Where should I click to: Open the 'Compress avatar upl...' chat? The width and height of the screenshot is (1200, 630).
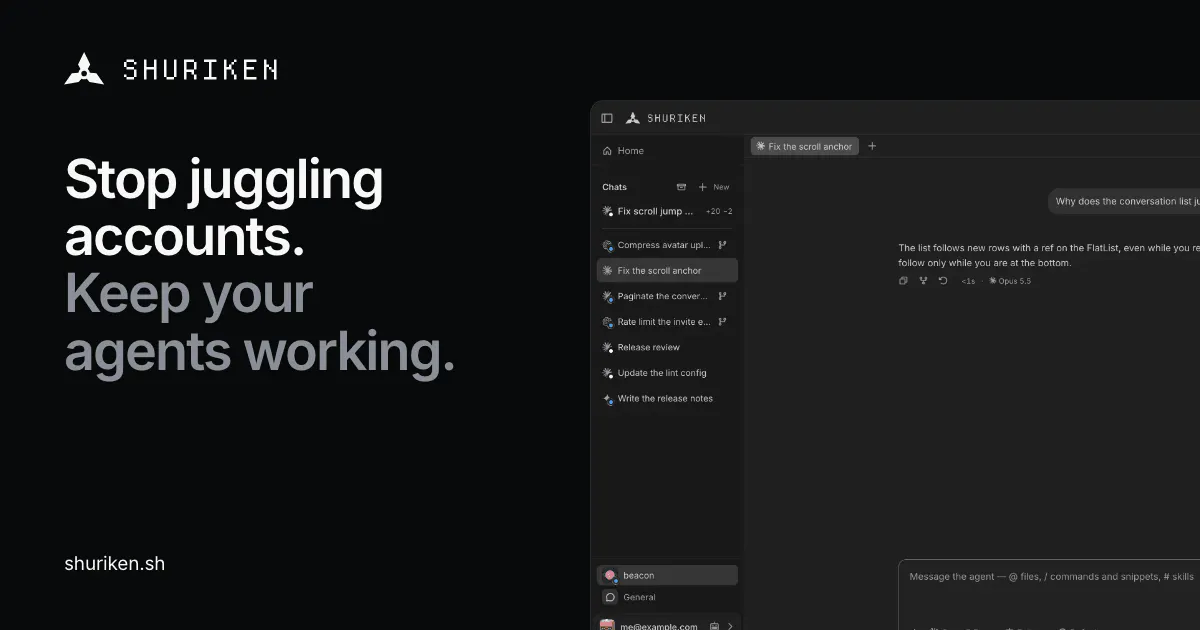667,245
